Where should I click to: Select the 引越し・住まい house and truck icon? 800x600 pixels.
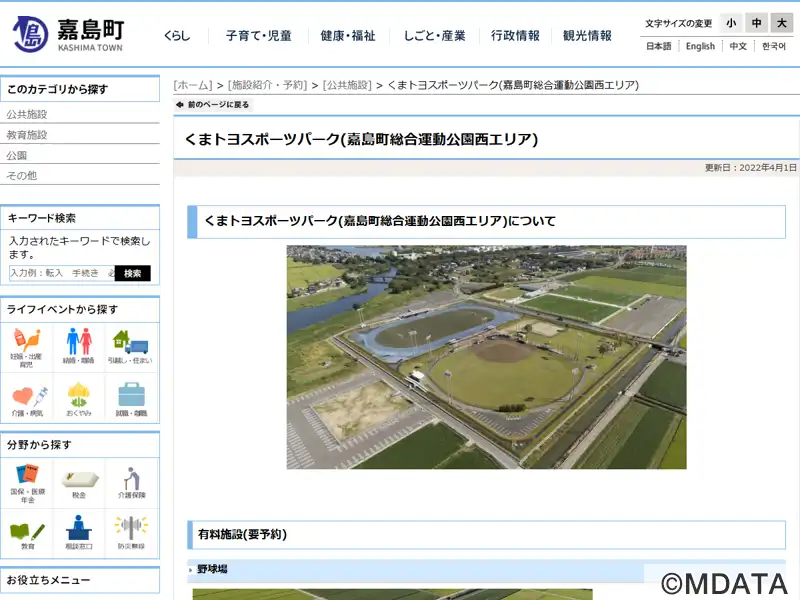(132, 345)
